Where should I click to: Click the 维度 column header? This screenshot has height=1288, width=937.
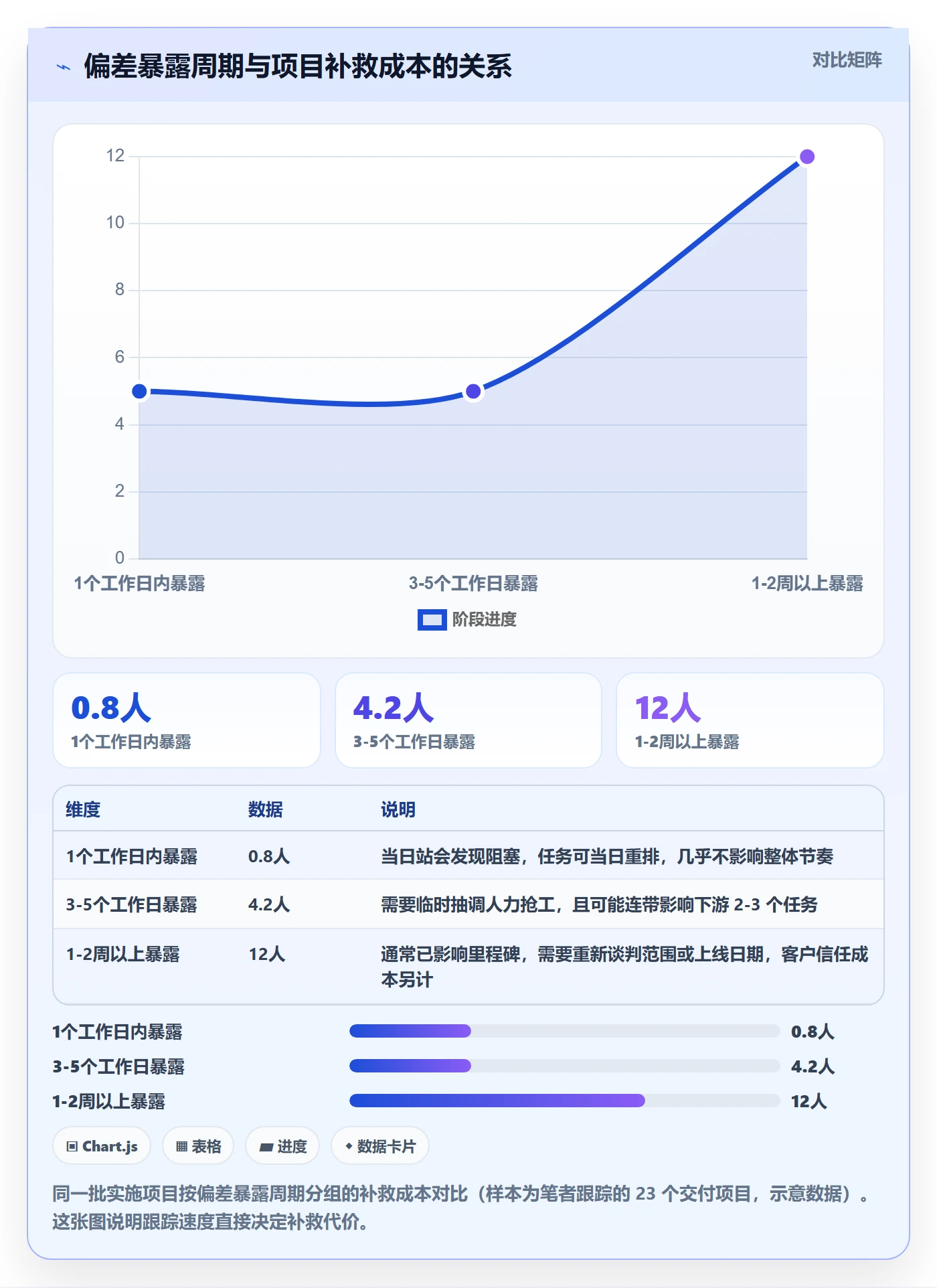click(x=83, y=809)
